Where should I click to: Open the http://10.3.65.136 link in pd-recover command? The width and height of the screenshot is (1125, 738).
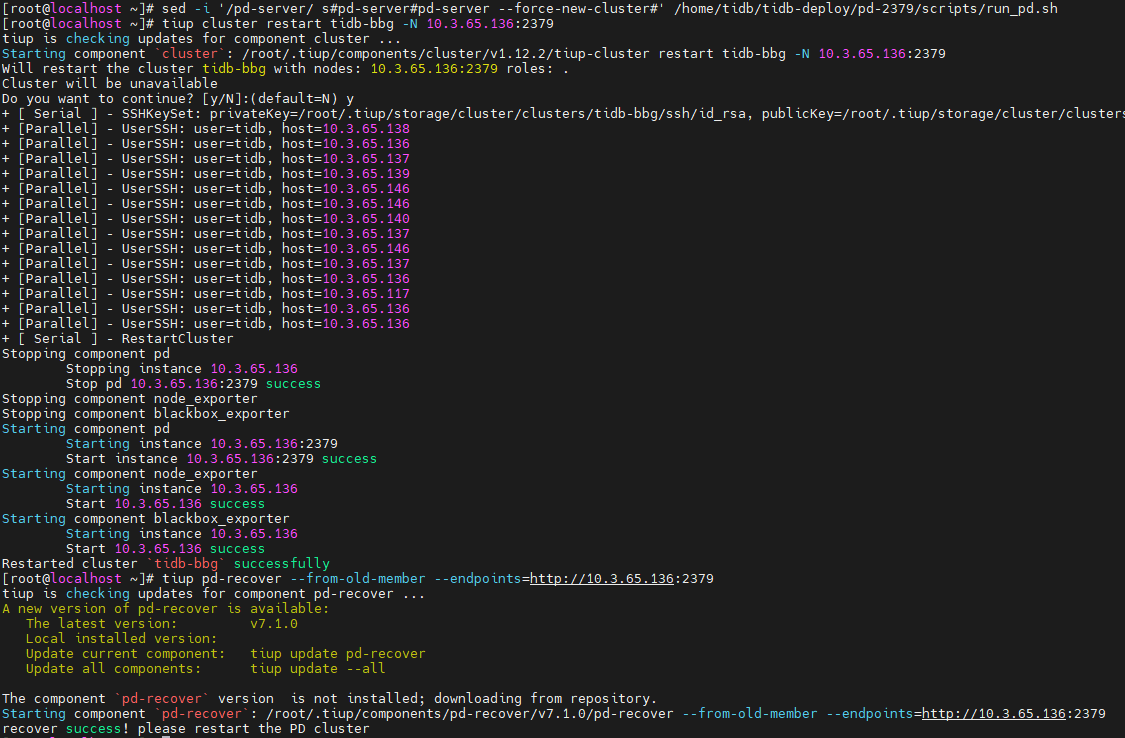602,579
